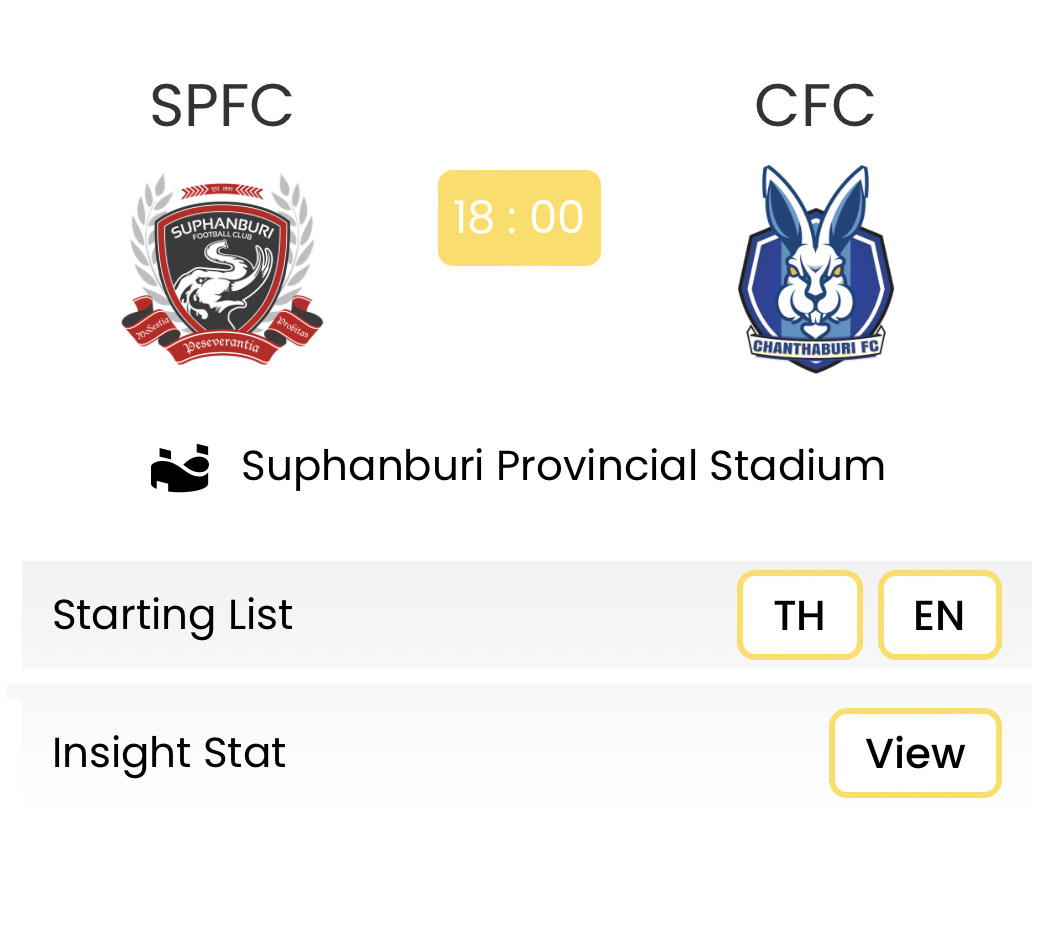Screen dimensions: 1053x932
Task: Click the Chanthaburi FC rabbit logo
Action: (815, 269)
